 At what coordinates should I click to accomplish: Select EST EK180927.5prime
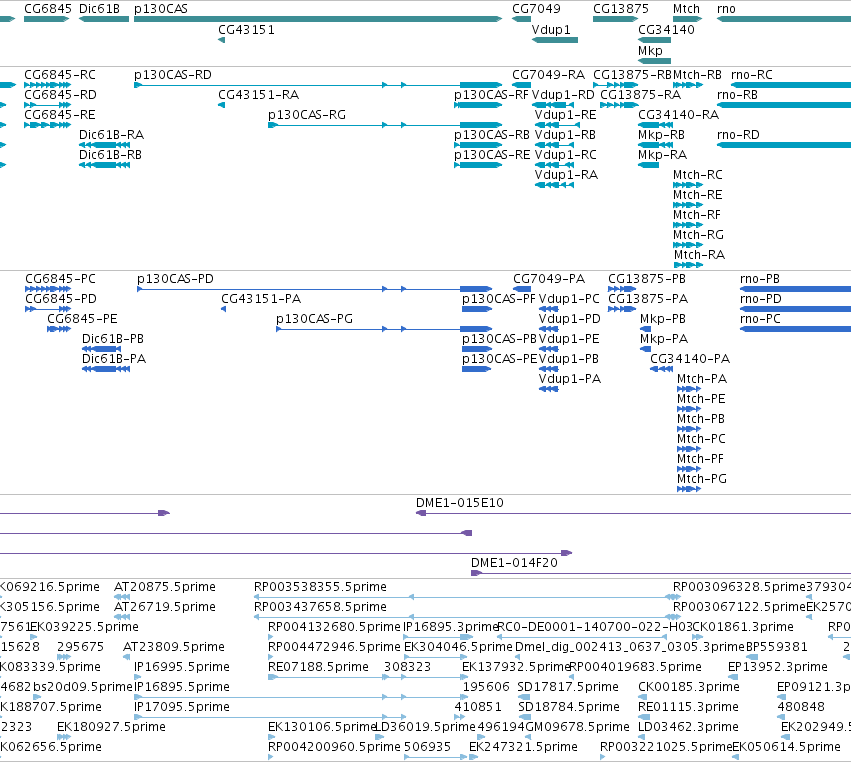(x=63, y=737)
